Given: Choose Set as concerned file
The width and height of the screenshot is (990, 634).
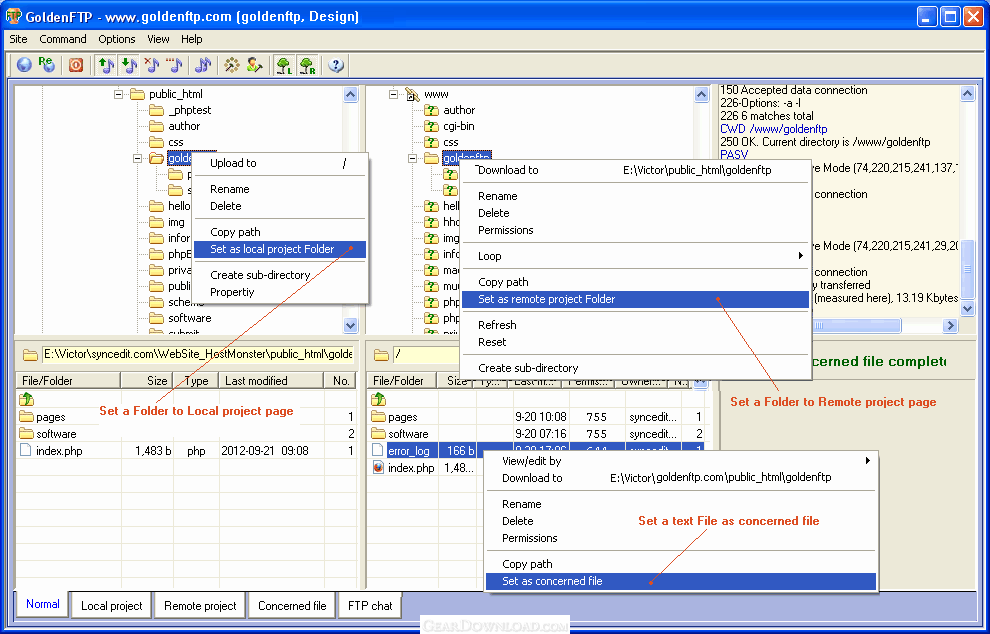Looking at the screenshot, I should [681, 582].
